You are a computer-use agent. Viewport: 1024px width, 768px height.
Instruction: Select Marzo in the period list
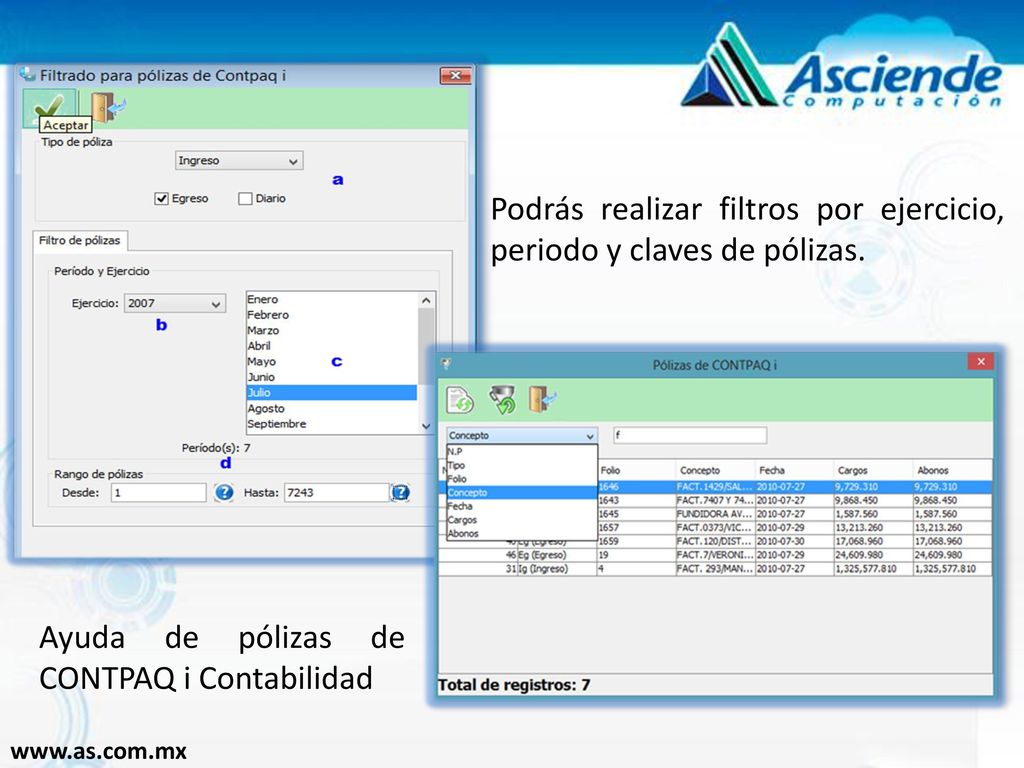point(332,330)
